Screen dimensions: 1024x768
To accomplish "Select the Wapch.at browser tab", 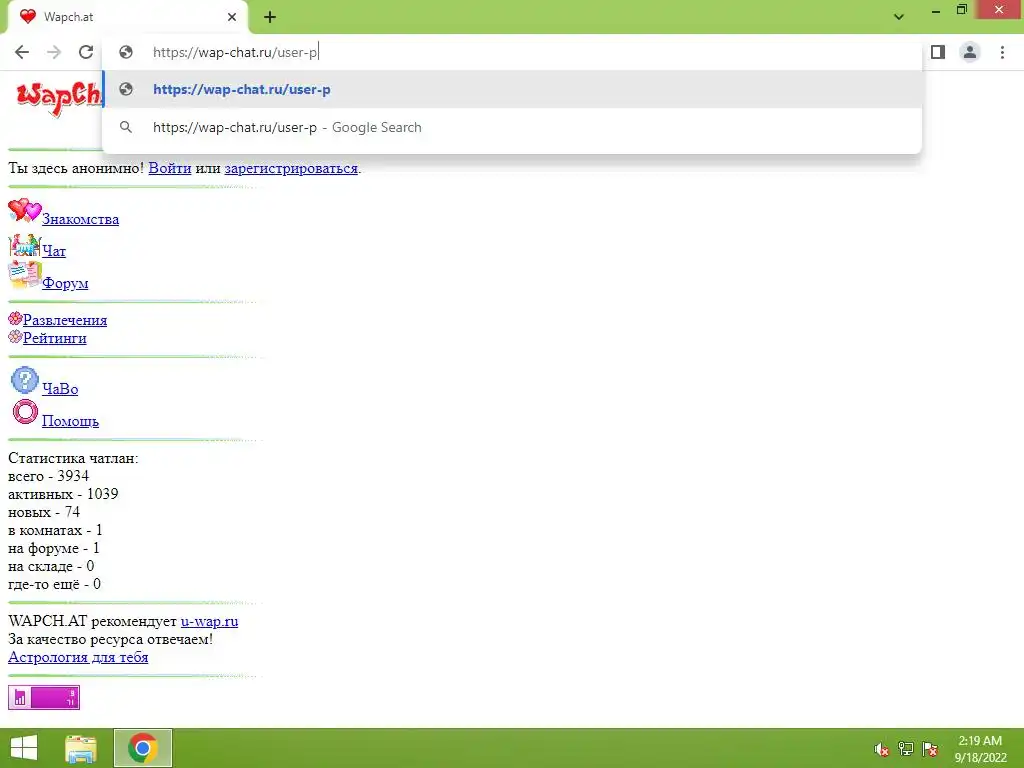I will (128, 17).
